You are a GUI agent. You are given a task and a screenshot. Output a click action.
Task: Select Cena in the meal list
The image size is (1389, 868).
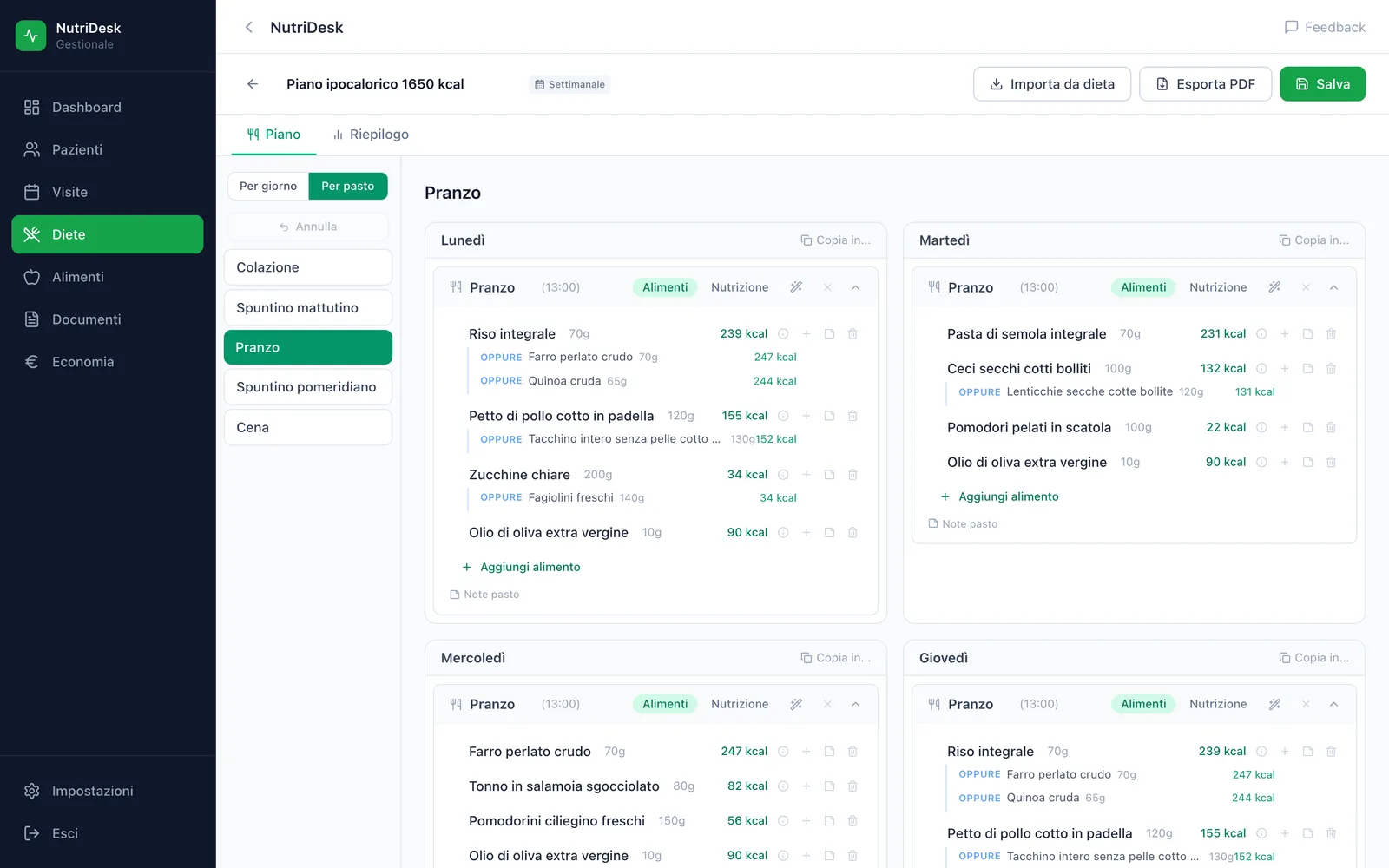point(308,427)
